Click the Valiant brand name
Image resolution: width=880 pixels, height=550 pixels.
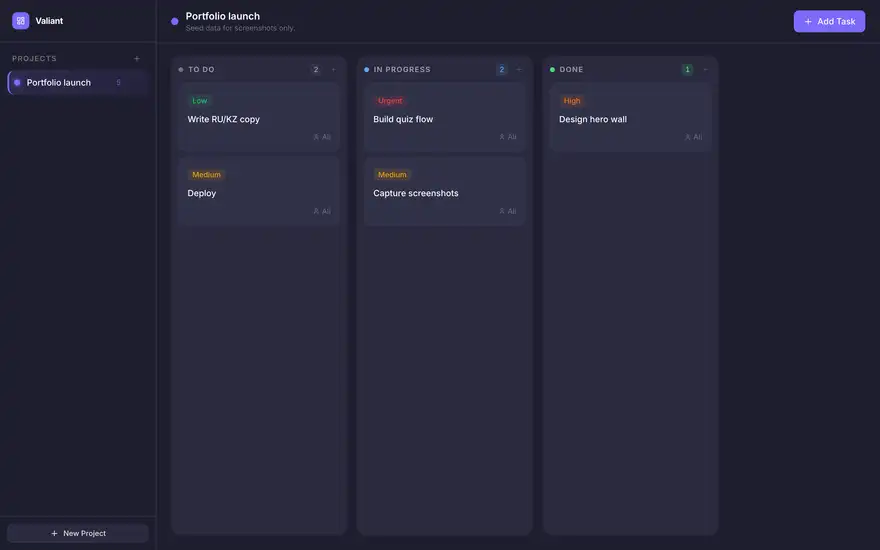[49, 21]
